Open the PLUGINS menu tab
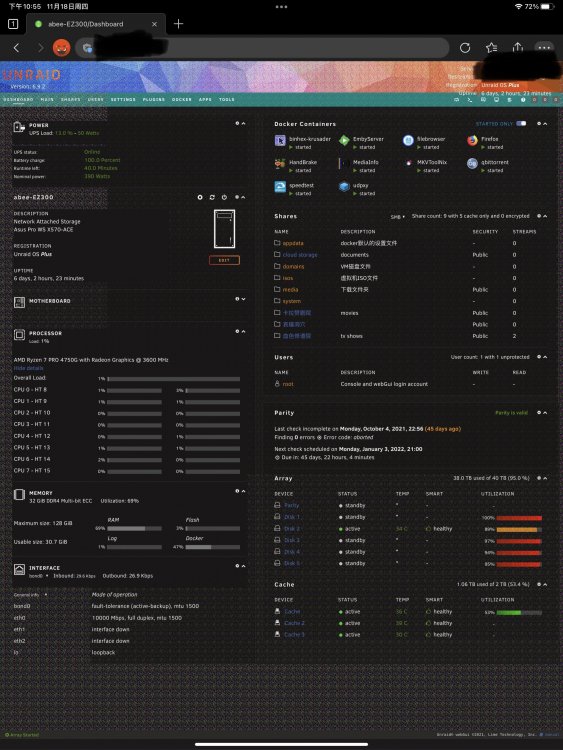The width and height of the screenshot is (563, 750). [x=154, y=99]
